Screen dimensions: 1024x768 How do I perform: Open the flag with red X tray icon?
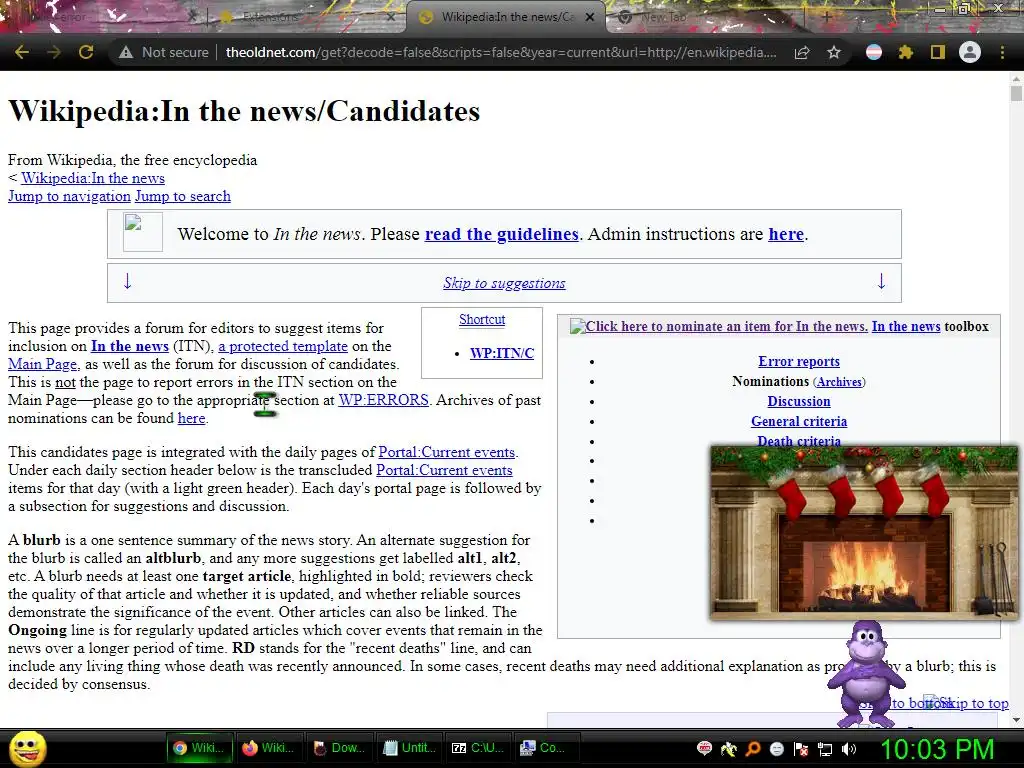(801, 748)
